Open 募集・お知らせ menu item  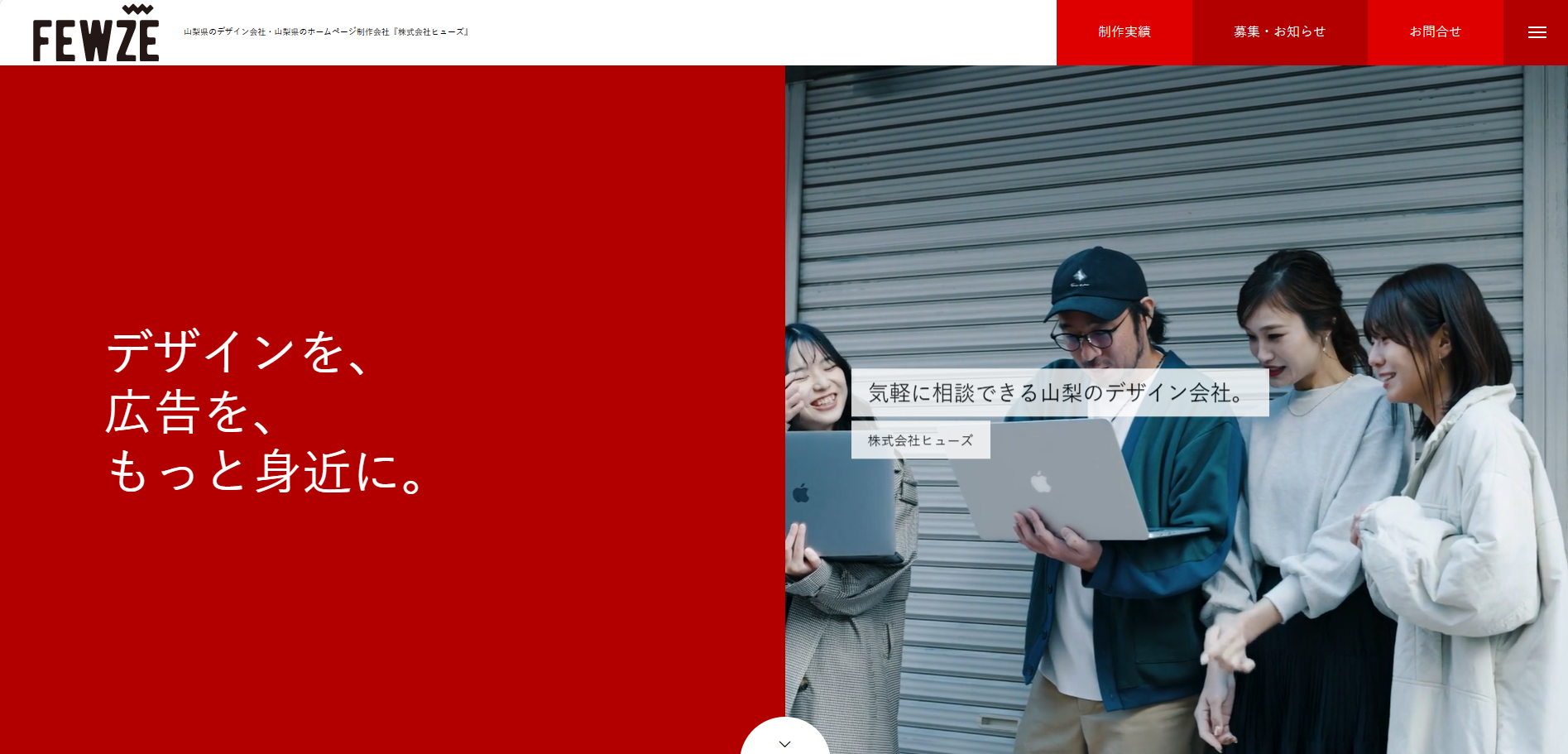point(1279,32)
